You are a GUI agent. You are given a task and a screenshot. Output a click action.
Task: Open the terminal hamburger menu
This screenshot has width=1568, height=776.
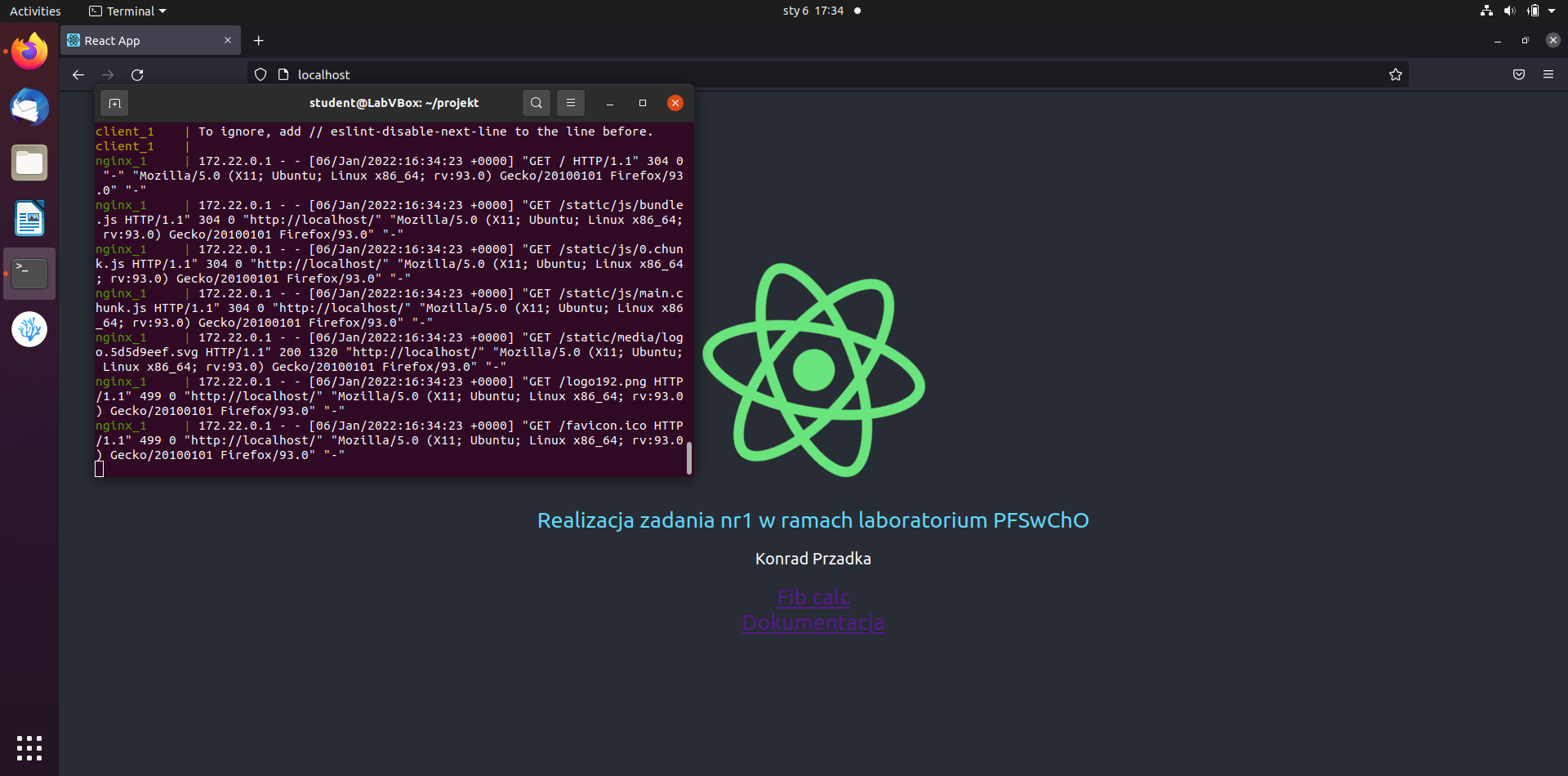click(571, 103)
